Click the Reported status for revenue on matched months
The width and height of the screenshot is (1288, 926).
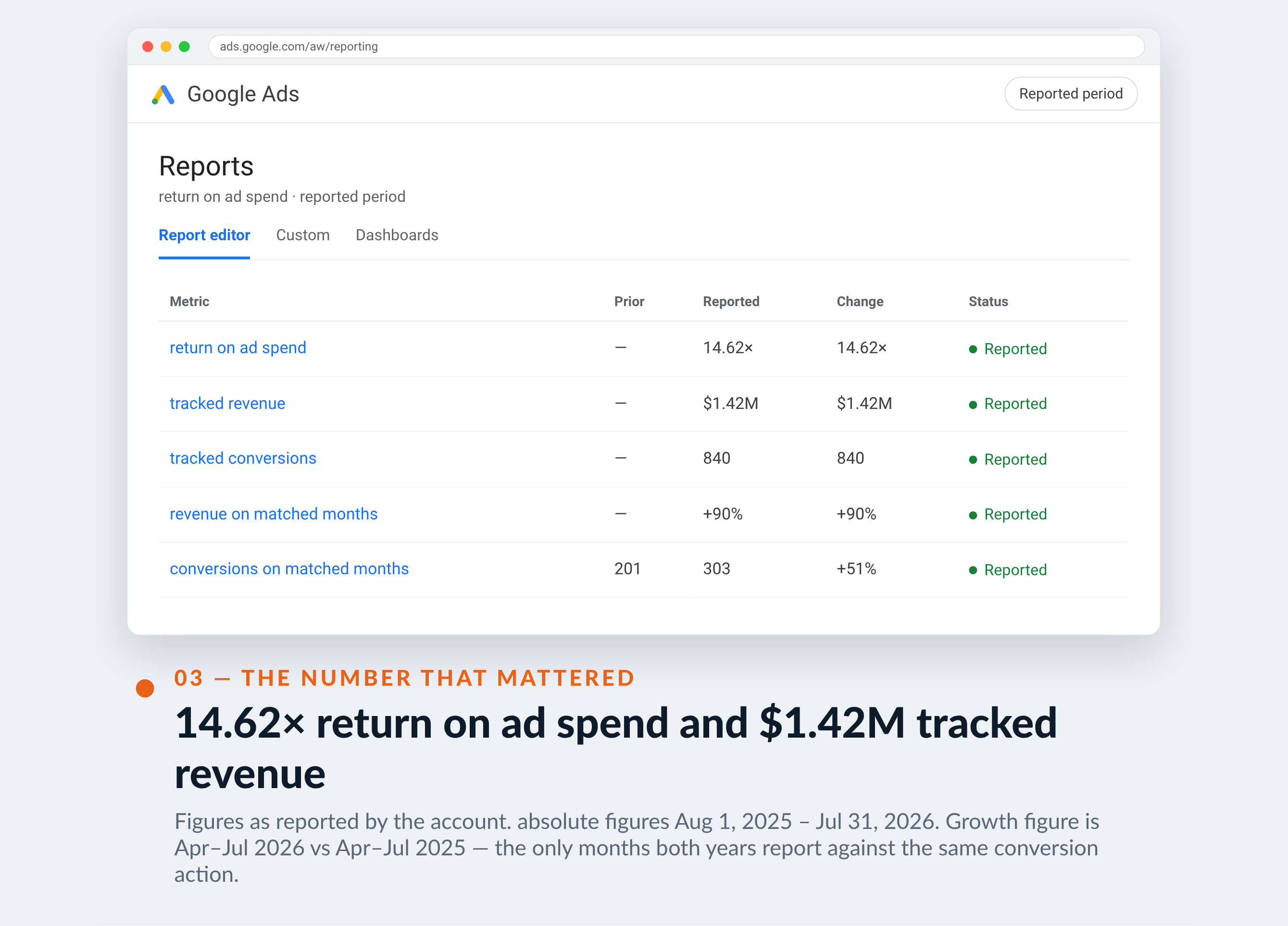point(1008,514)
